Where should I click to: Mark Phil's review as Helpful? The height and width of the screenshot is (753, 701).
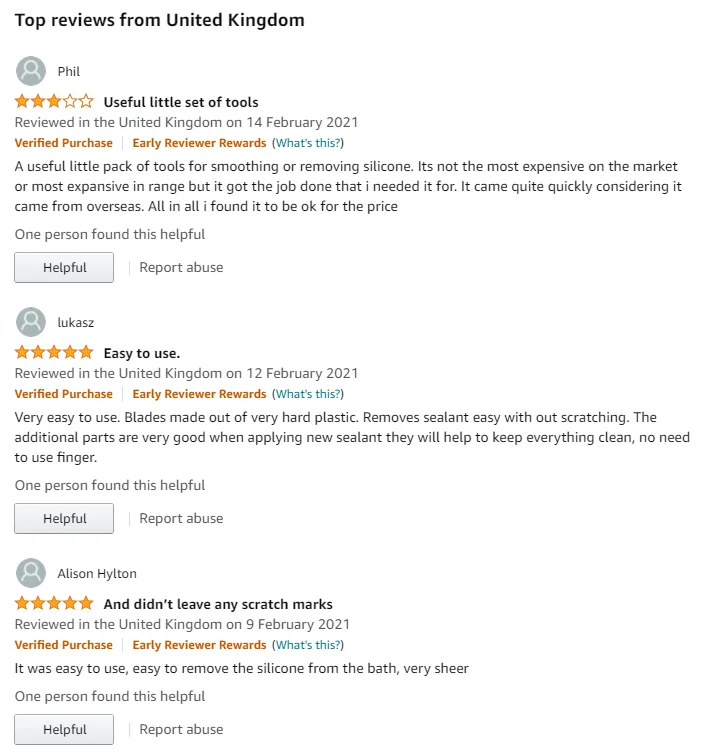pyautogui.click(x=64, y=267)
